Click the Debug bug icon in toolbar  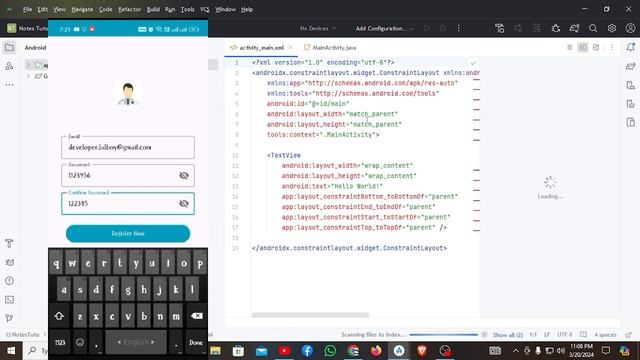click(x=556, y=28)
